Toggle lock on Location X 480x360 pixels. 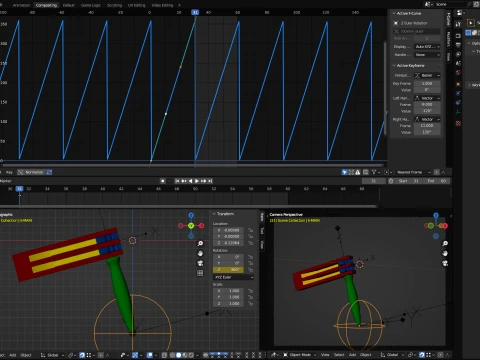[250, 230]
